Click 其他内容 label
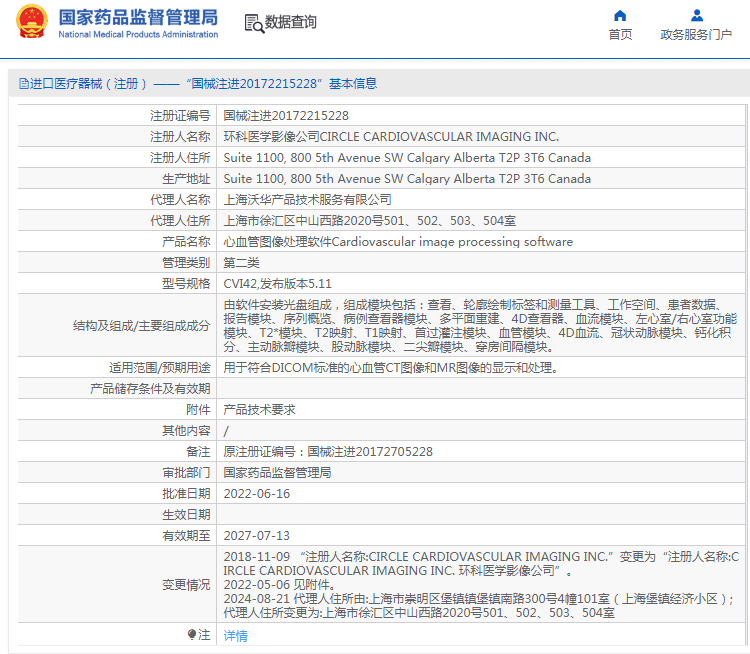The image size is (750, 654). pyautogui.click(x=186, y=431)
